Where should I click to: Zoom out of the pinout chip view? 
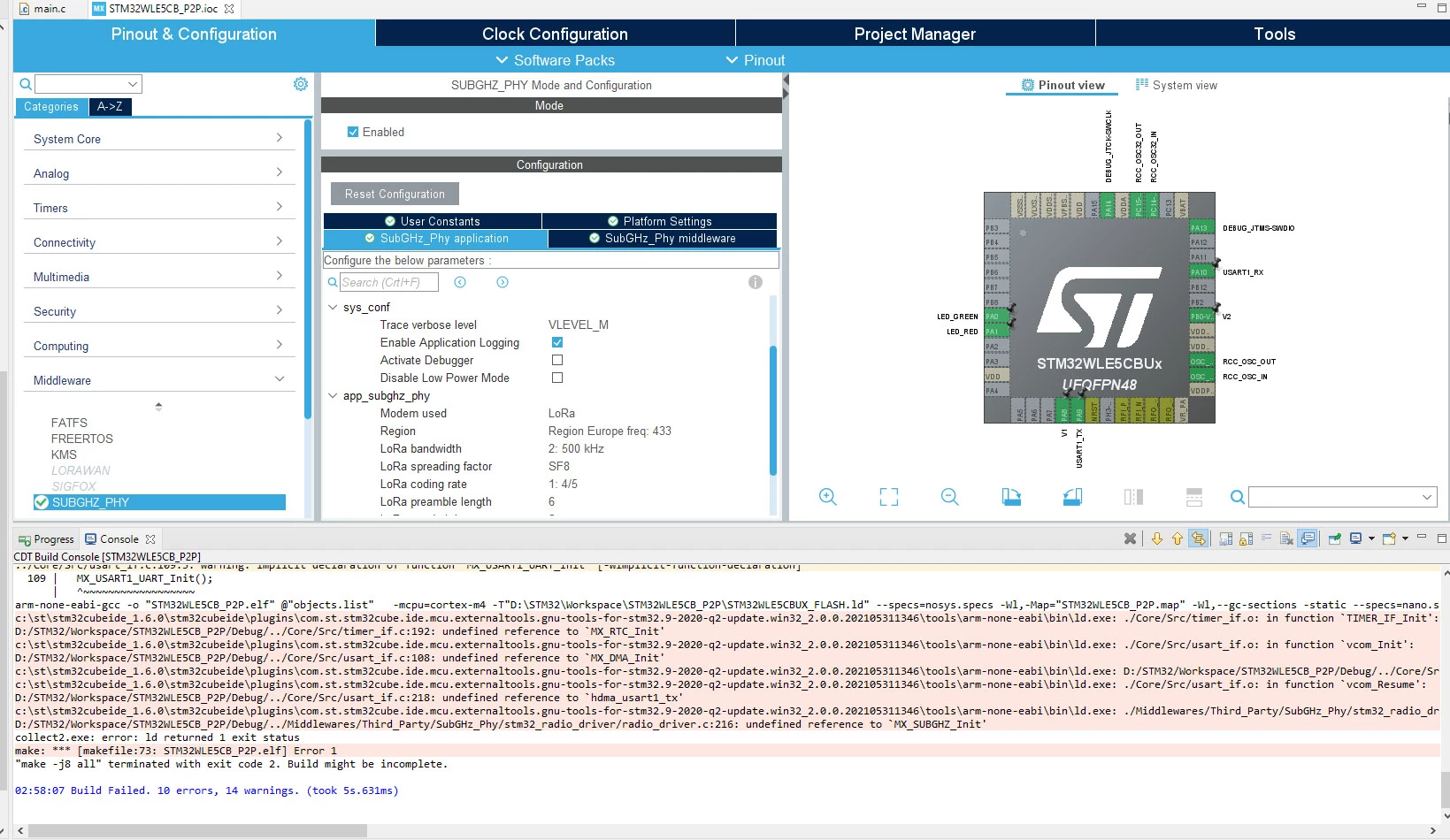(x=950, y=497)
